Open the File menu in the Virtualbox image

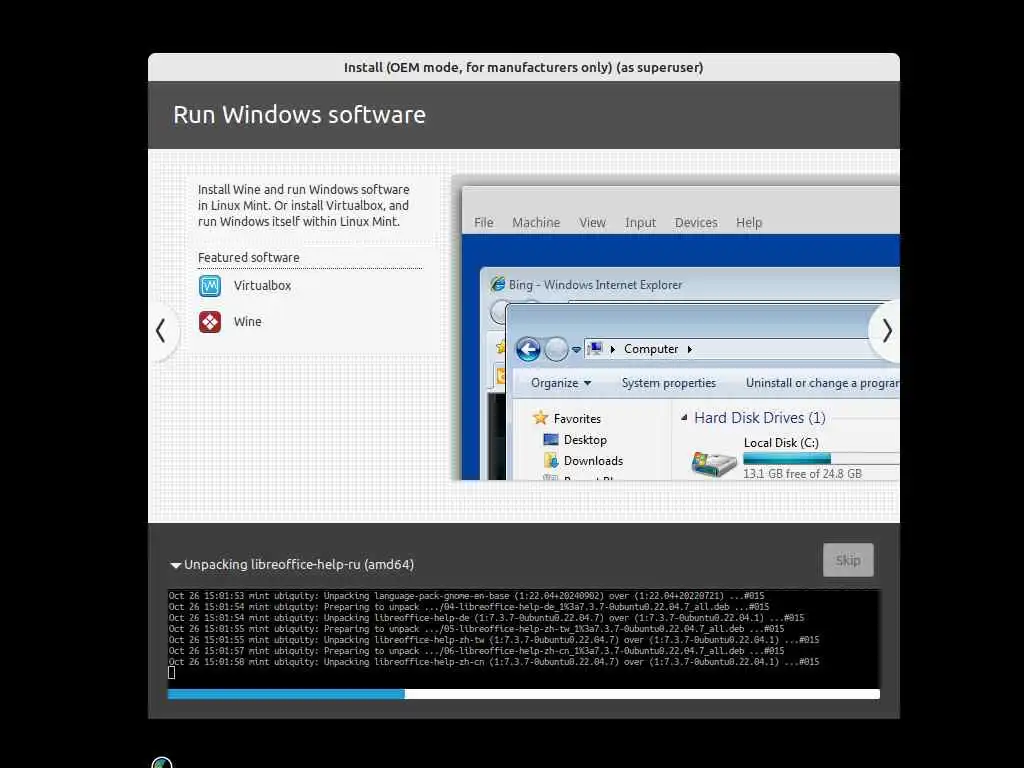(x=483, y=223)
